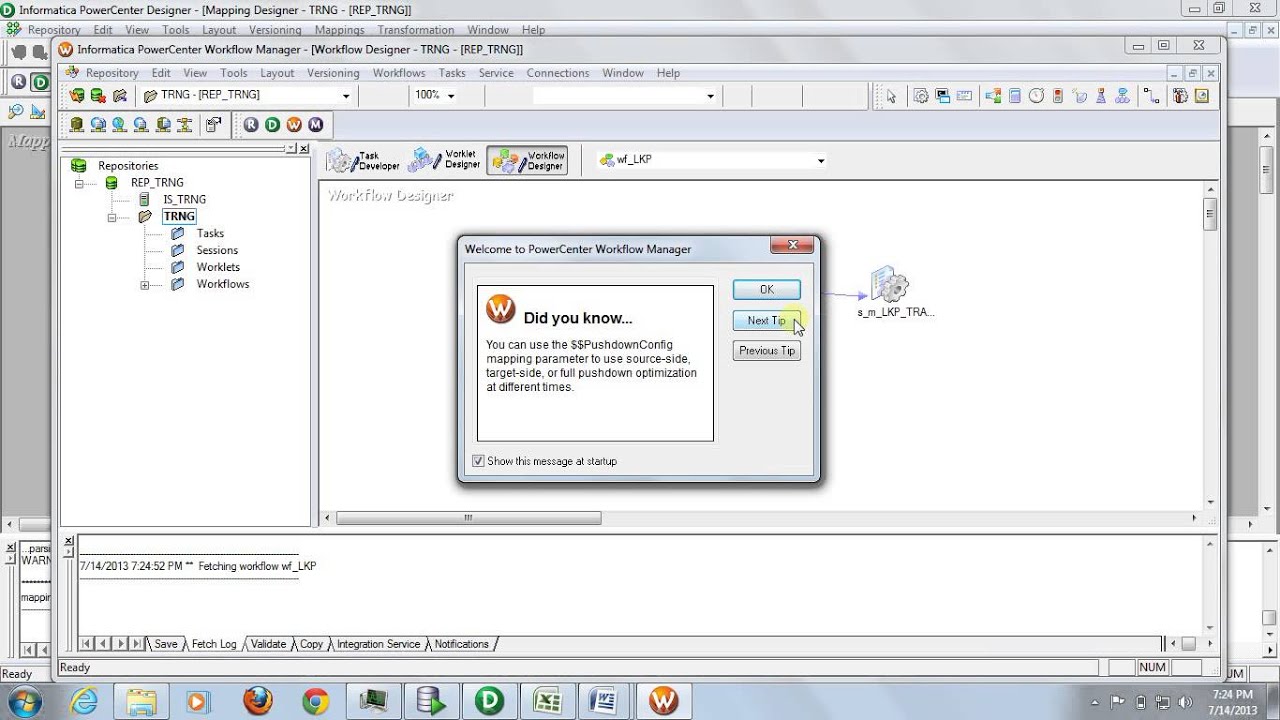The width and height of the screenshot is (1280, 720).
Task: Switch to the Integration Service output tab
Action: [x=378, y=644]
